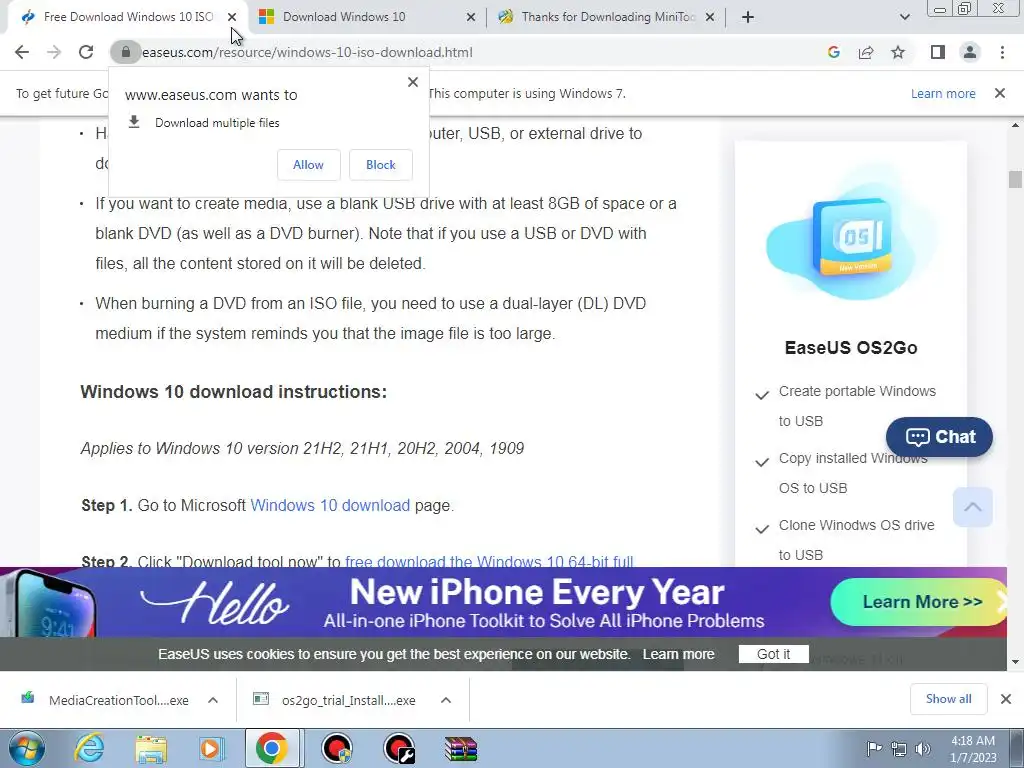Click the network tray icon

[899, 749]
